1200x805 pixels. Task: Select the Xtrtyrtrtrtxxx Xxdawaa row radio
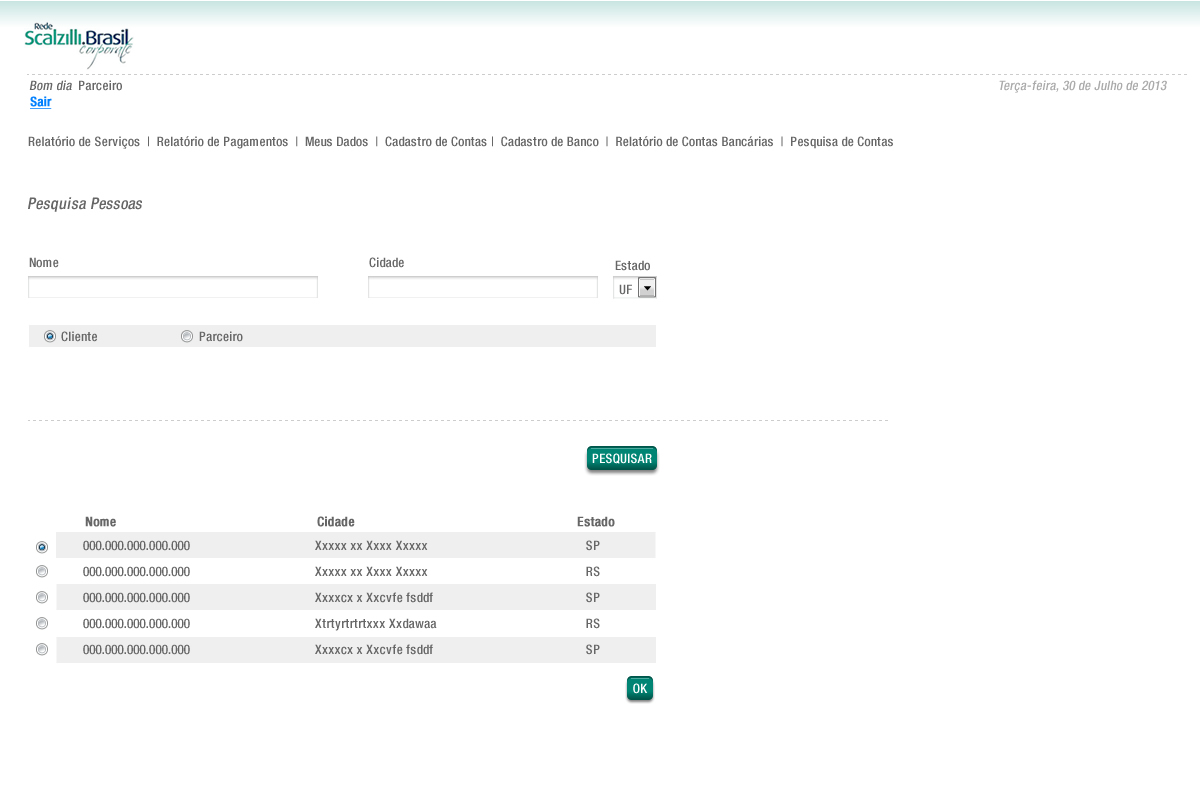(x=42, y=624)
